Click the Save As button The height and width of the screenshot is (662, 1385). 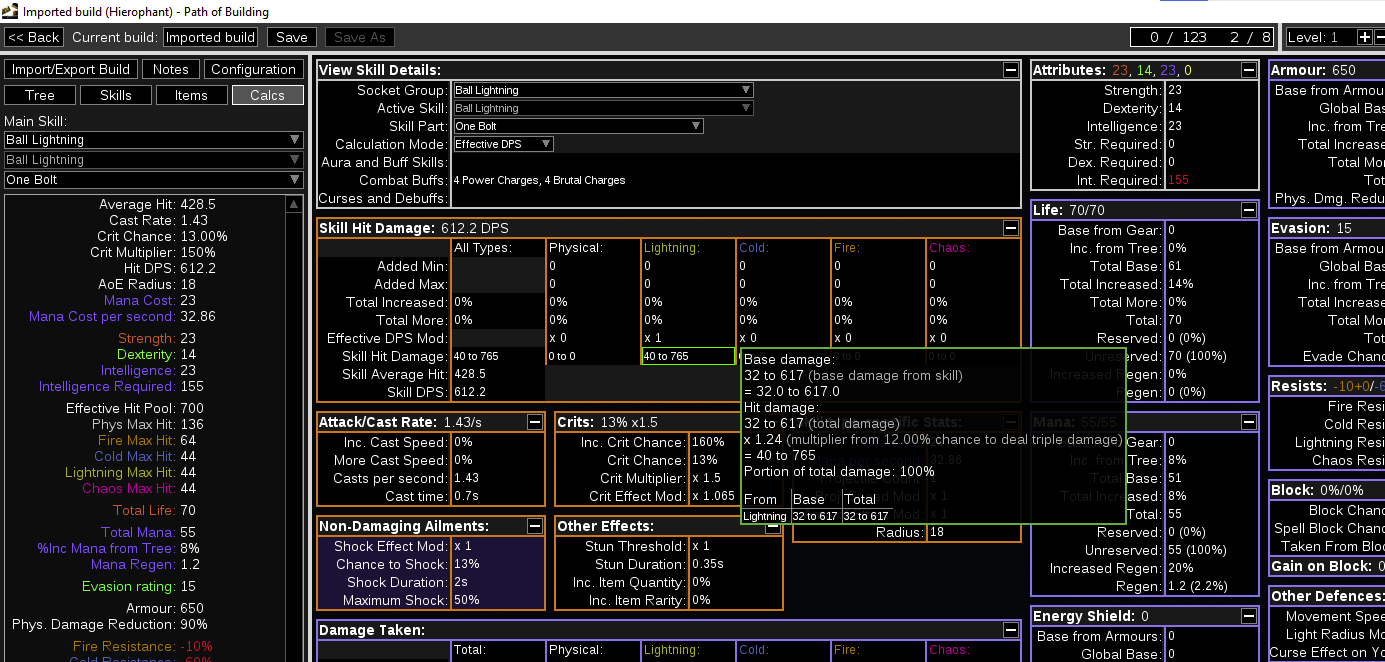(x=359, y=37)
